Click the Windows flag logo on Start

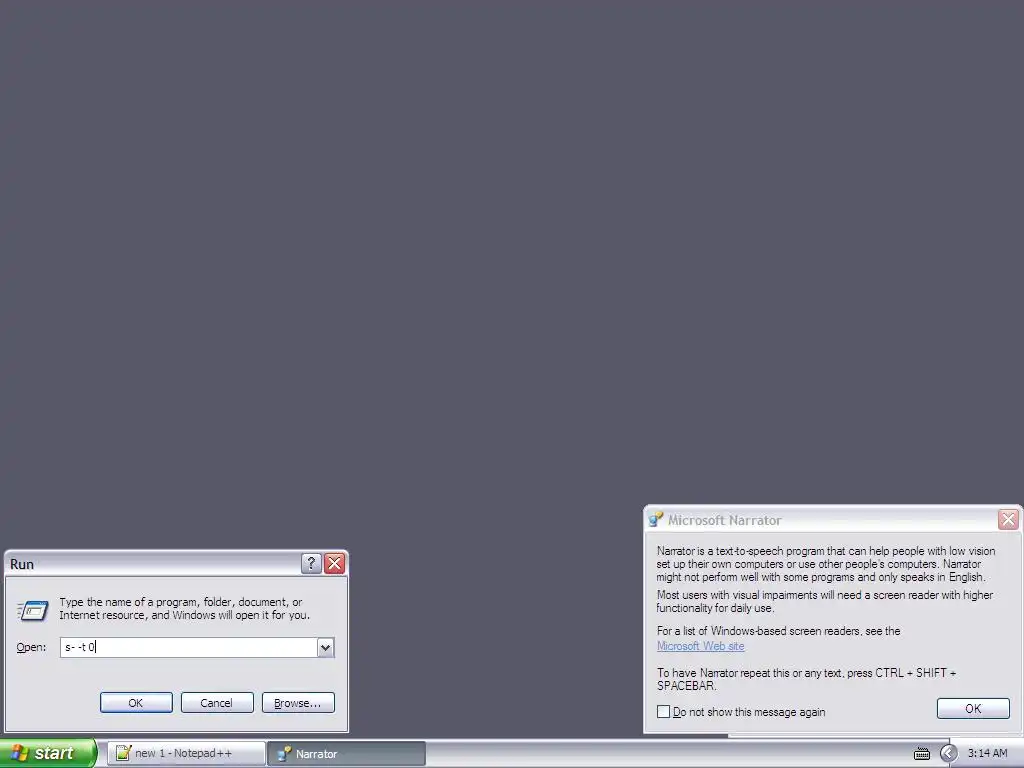pyautogui.click(x=19, y=753)
